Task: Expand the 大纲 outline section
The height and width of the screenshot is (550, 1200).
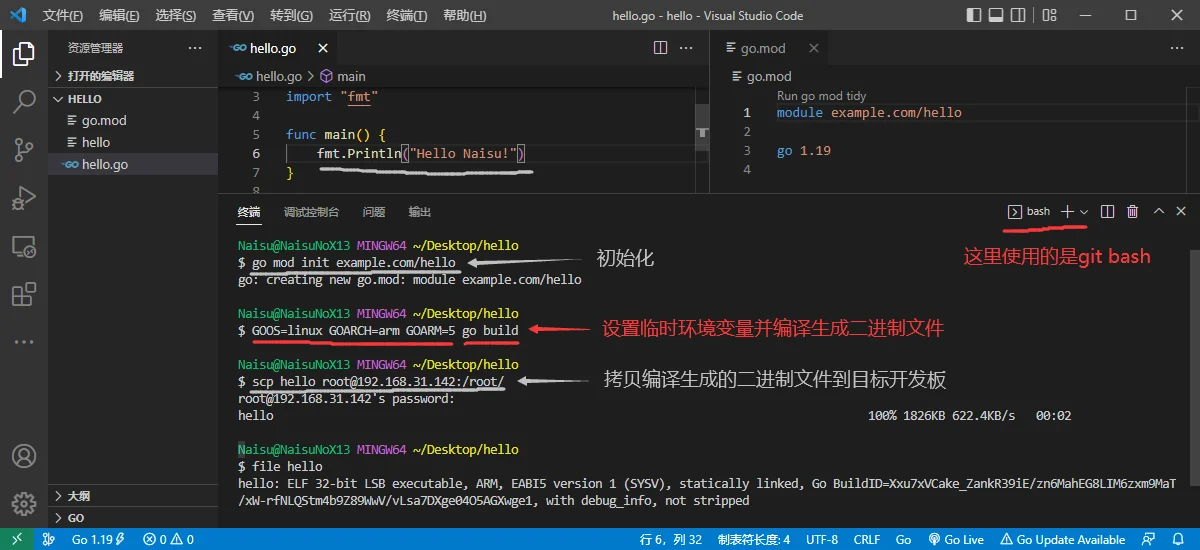Action: tap(133, 496)
